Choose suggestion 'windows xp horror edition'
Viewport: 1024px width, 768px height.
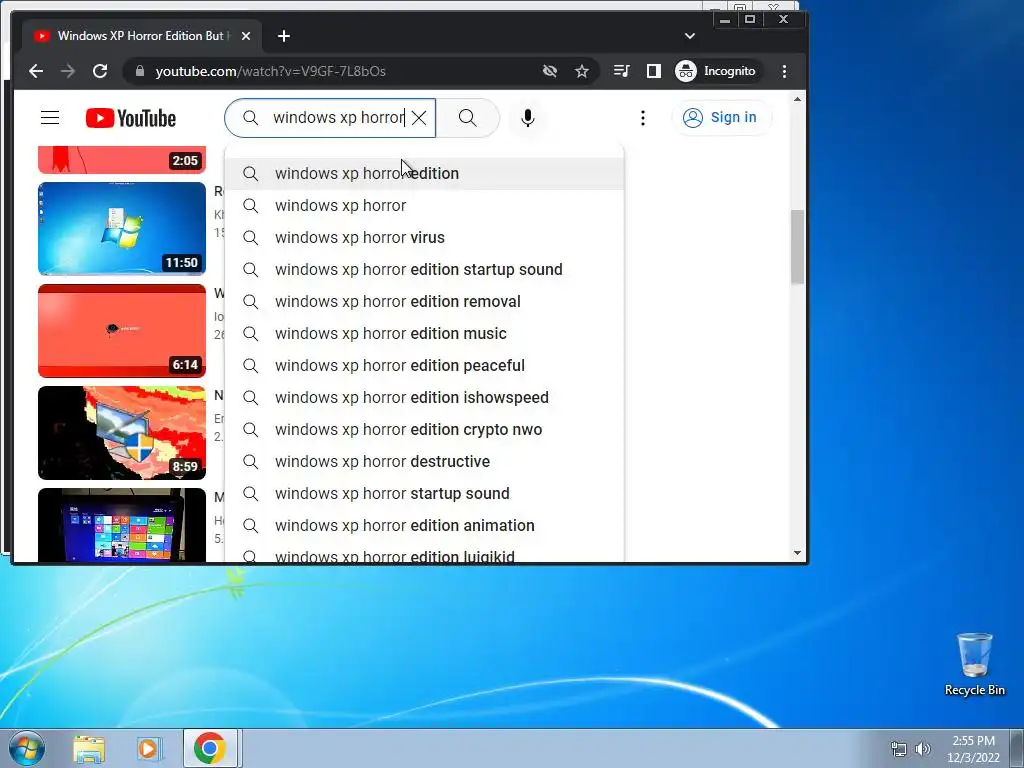424,174
